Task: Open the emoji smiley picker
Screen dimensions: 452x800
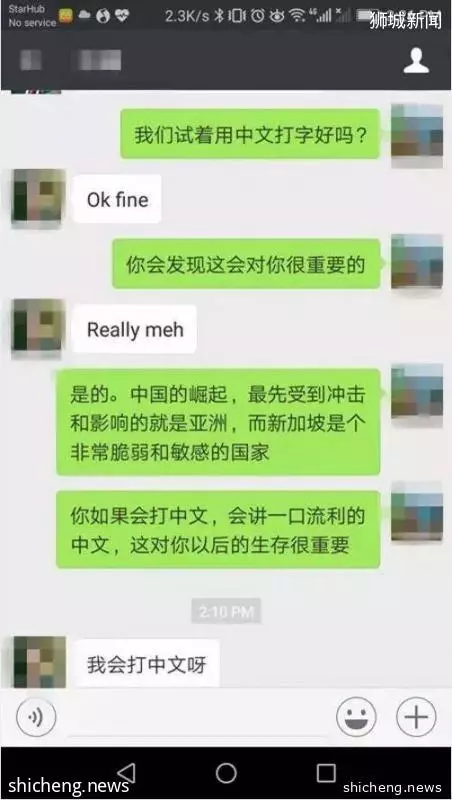Action: (x=356, y=717)
